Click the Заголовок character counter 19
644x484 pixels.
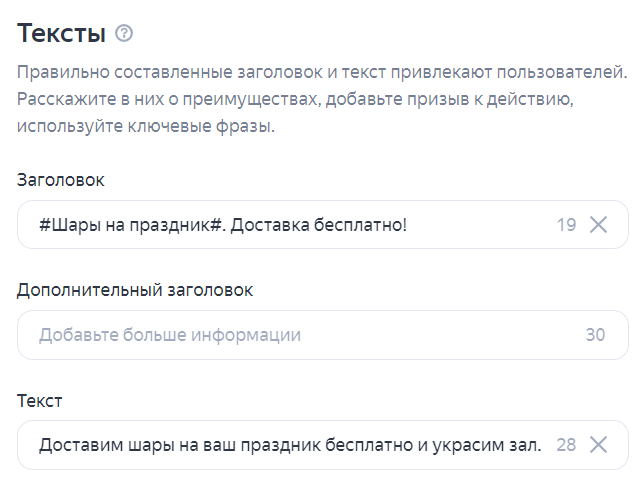566,225
